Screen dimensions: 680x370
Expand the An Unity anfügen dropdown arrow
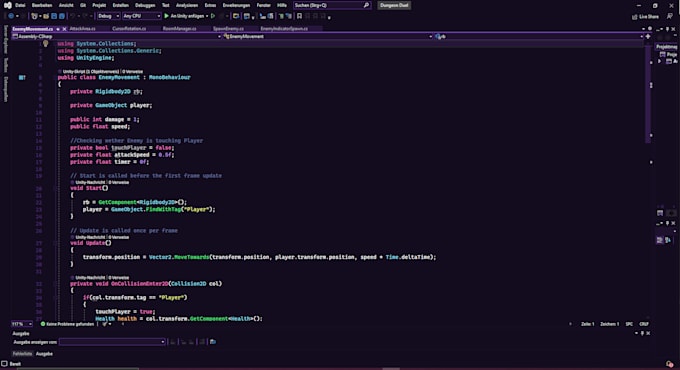tap(207, 16)
